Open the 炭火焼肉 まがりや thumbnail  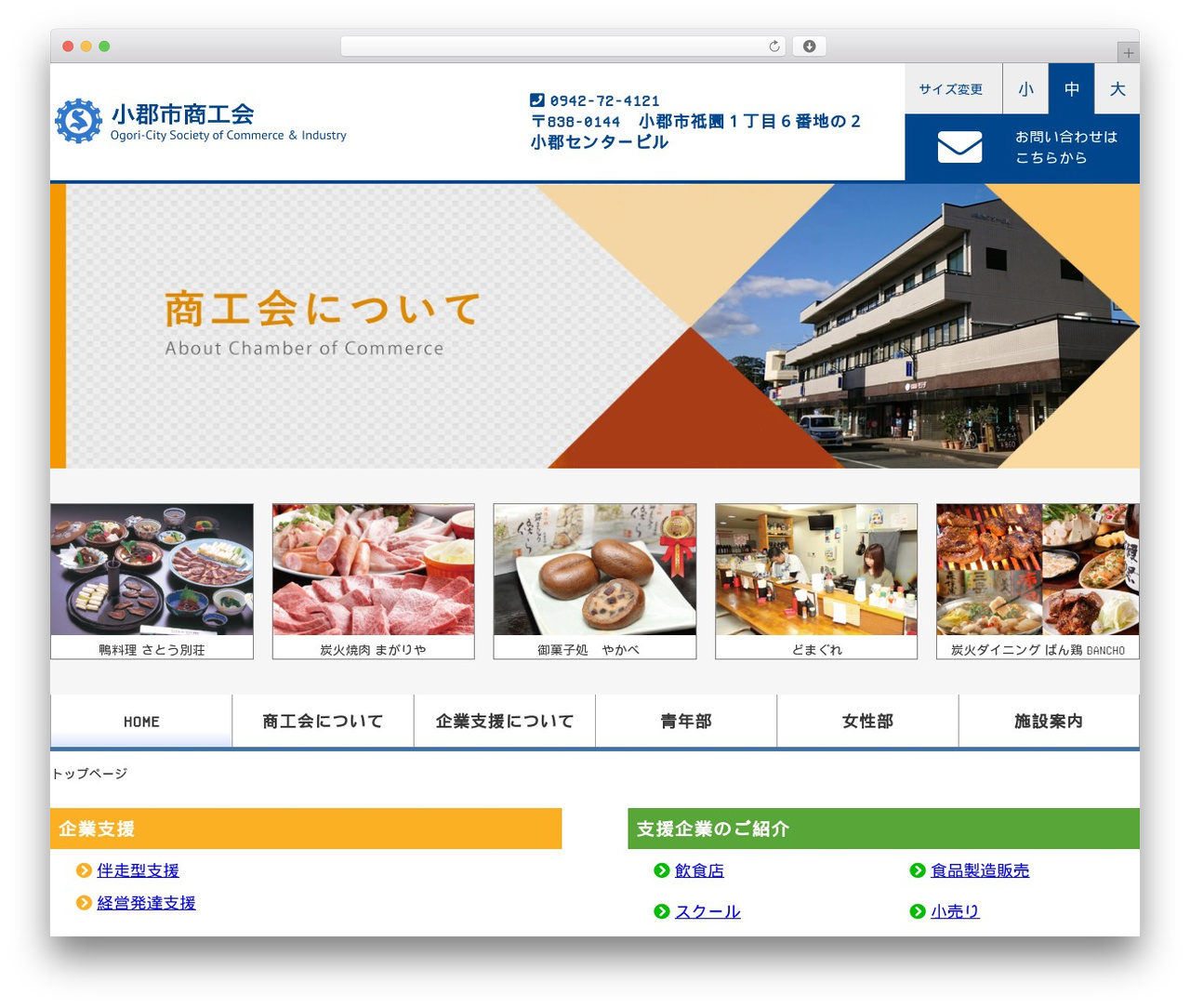pyautogui.click(x=373, y=581)
